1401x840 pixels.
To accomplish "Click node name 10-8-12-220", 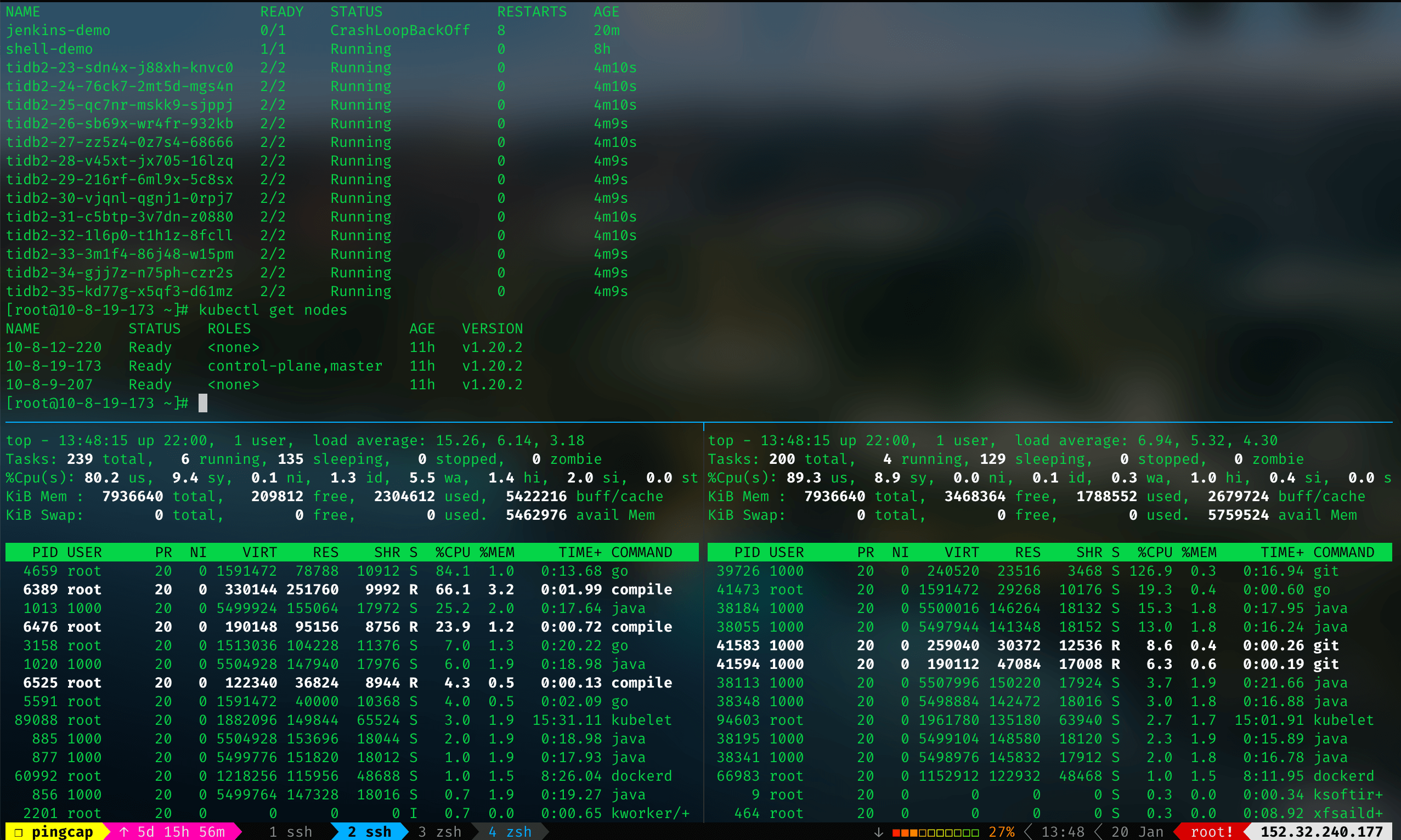I will [54, 347].
